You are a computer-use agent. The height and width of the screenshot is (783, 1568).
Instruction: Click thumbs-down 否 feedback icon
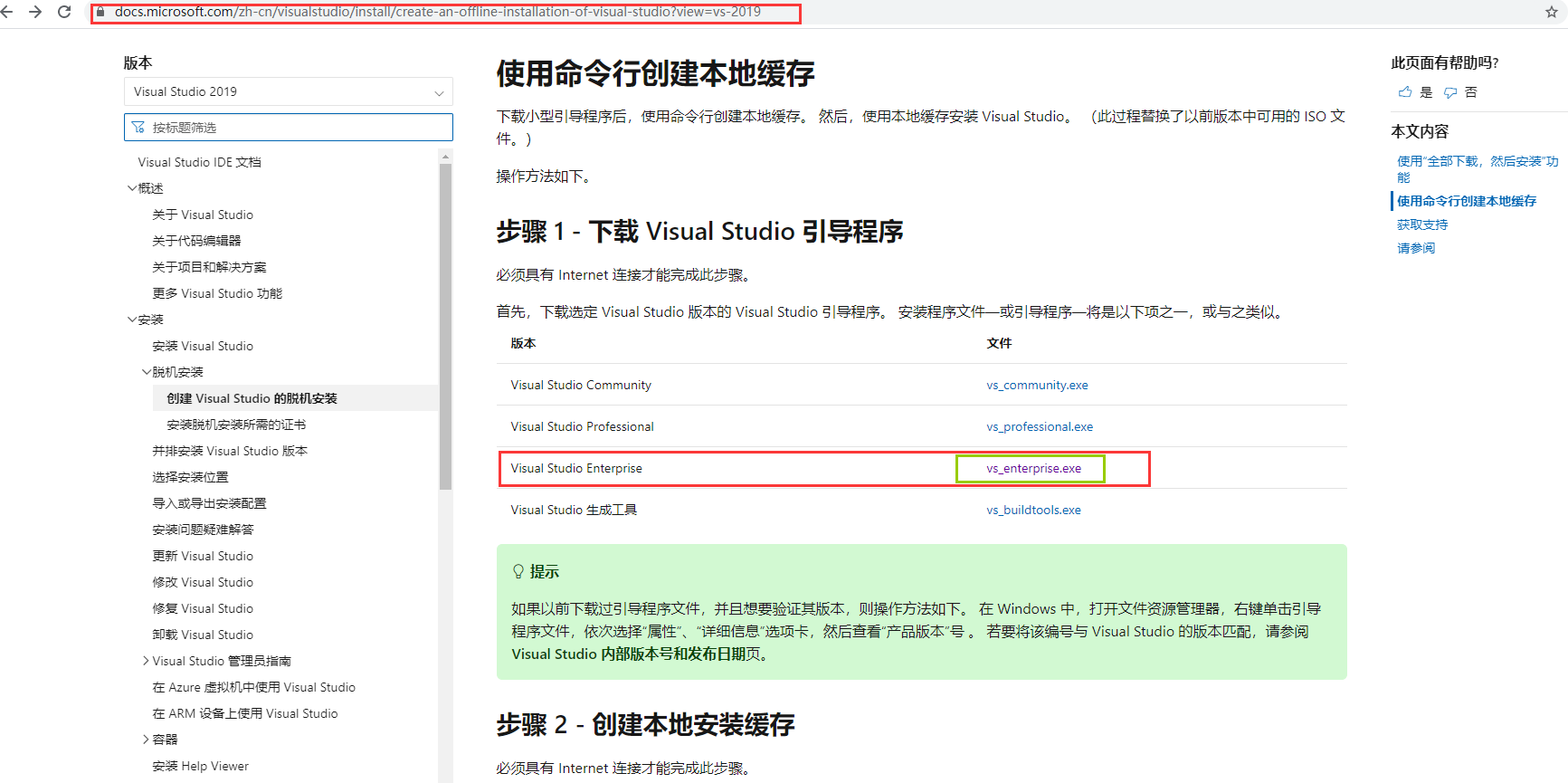click(1450, 92)
